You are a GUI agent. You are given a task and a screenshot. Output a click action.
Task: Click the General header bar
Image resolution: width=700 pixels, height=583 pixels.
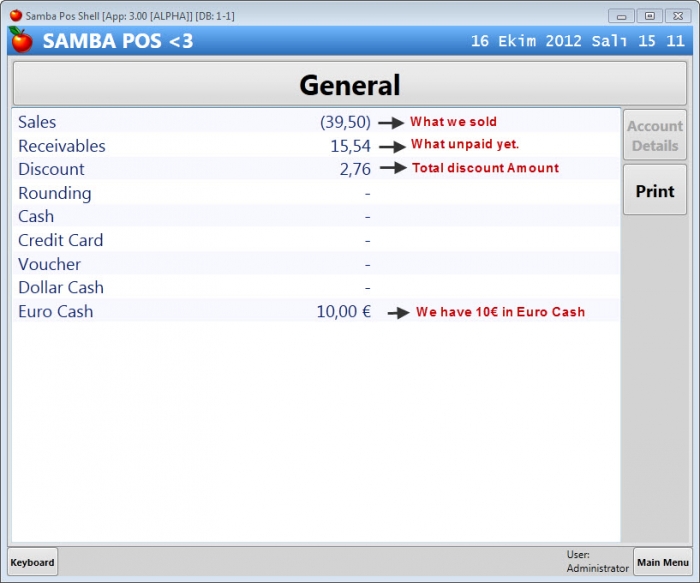tap(350, 84)
